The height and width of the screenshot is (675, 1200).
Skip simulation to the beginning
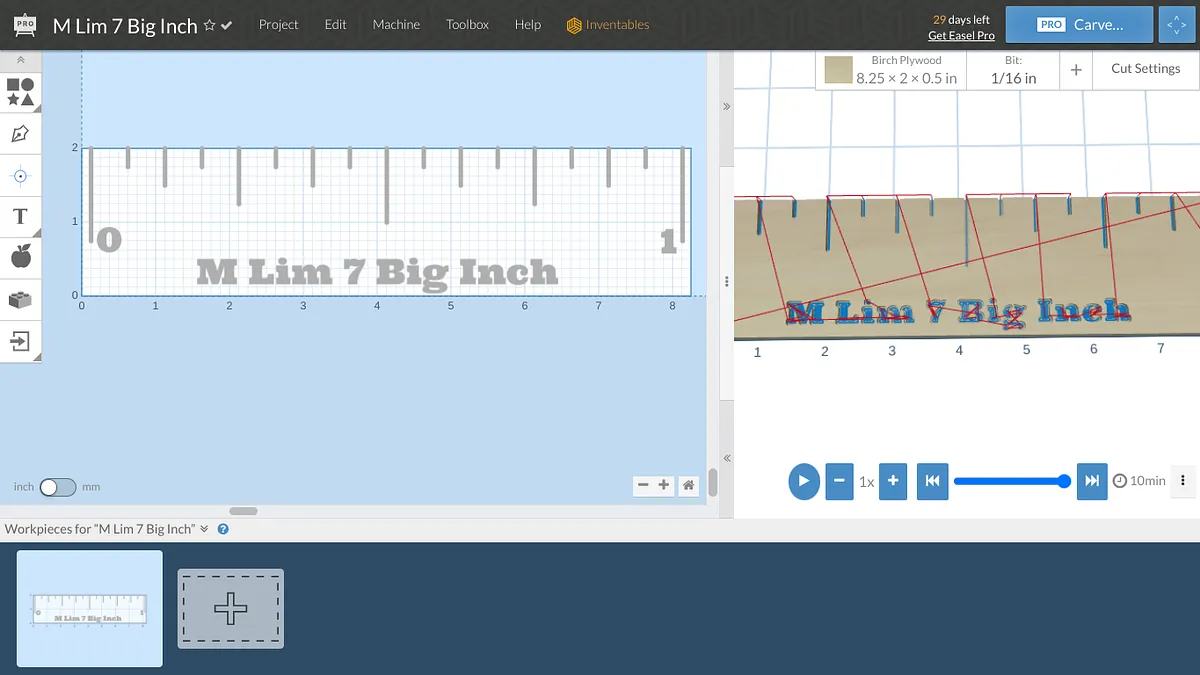click(932, 481)
